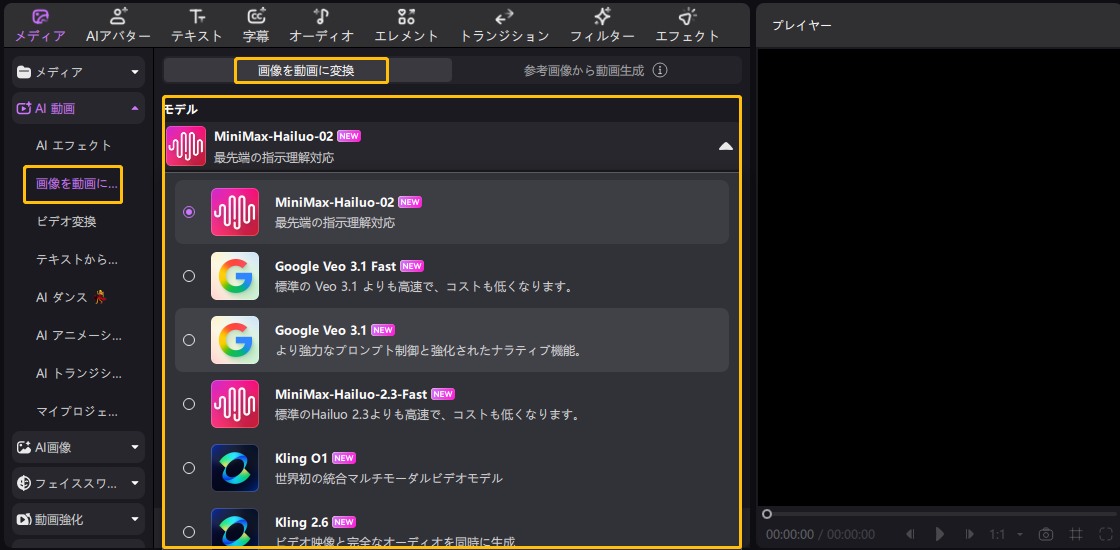Image resolution: width=1120 pixels, height=550 pixels.
Task: Select Kling O1 radio button
Action: (189, 468)
